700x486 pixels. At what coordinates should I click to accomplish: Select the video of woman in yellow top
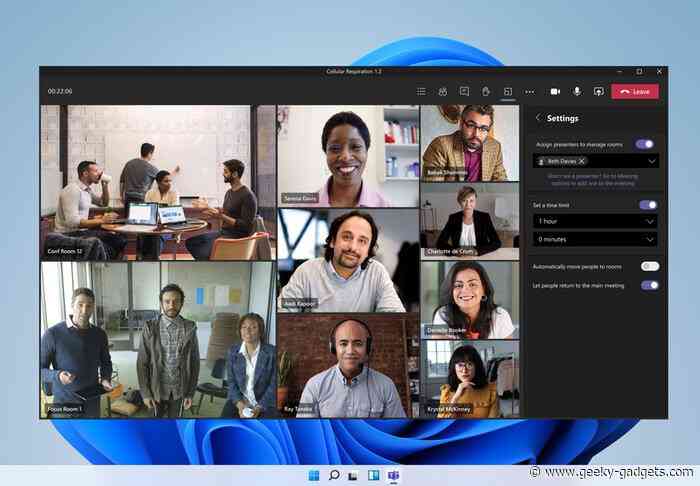(x=470, y=379)
